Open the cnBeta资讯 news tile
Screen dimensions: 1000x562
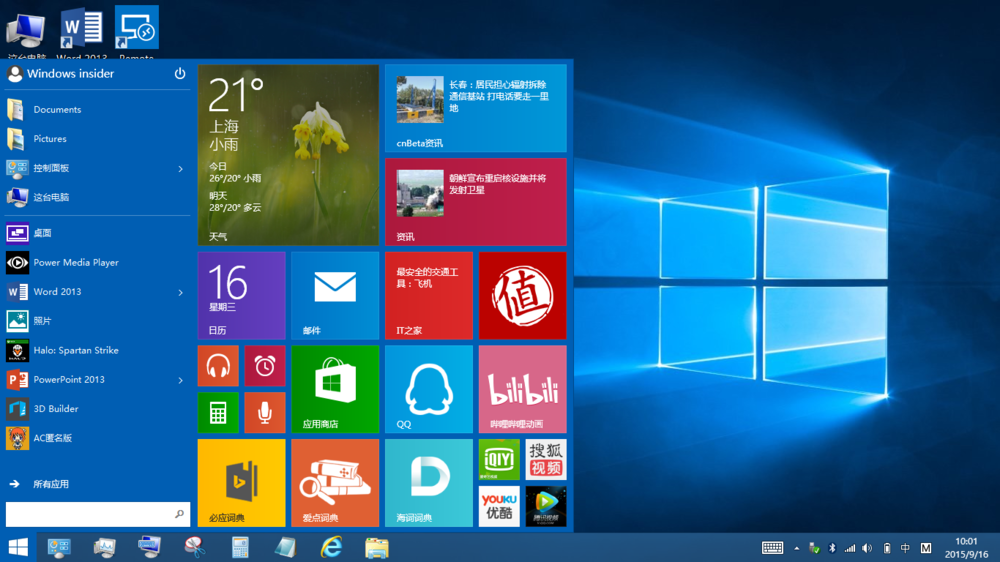click(x=476, y=108)
